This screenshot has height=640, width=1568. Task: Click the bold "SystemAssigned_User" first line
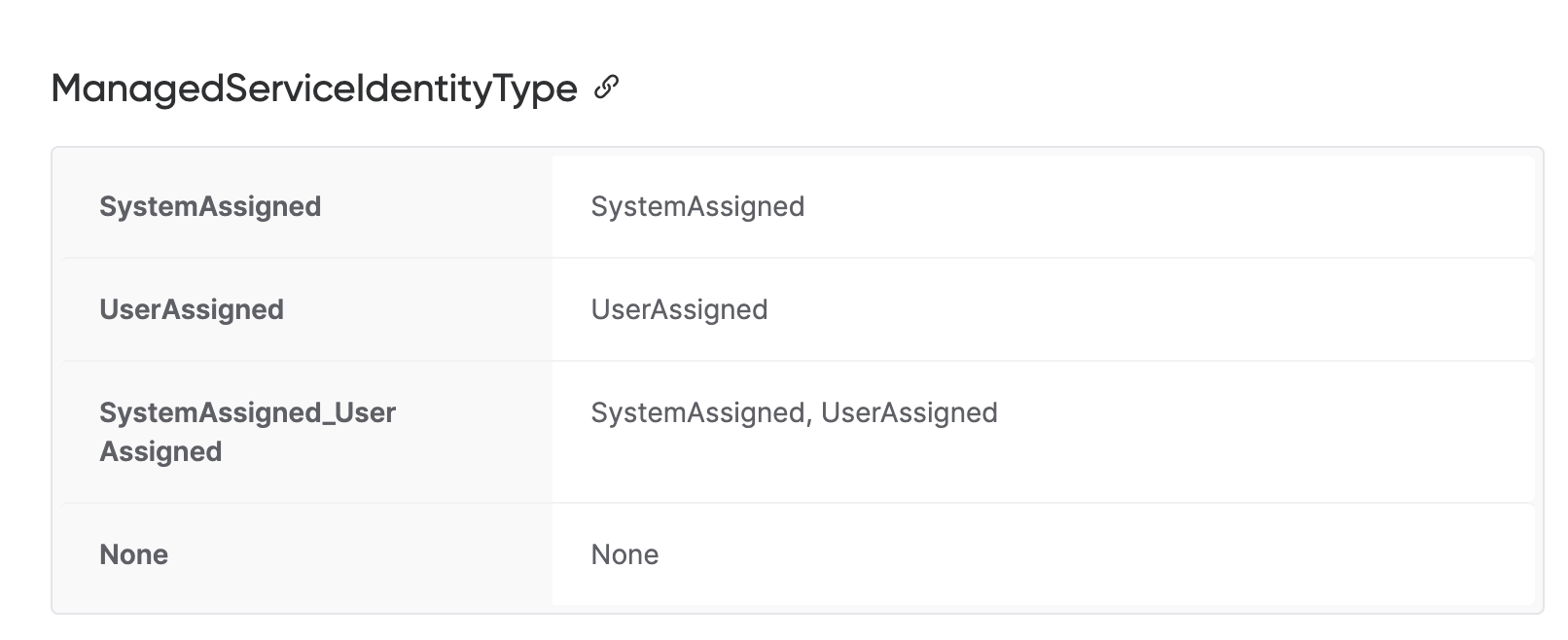tap(247, 412)
